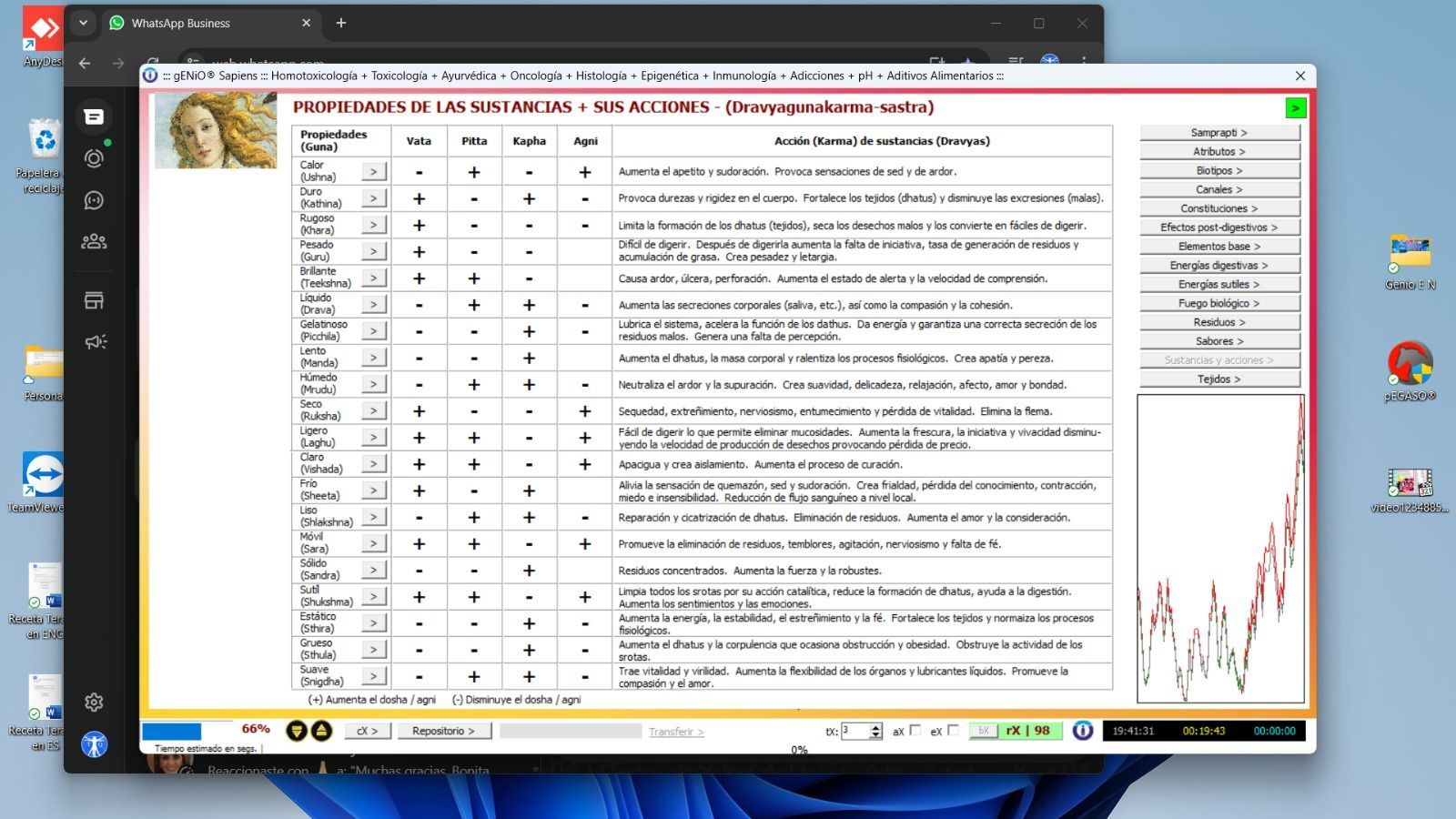Click the blue info circle icon
Viewport: 1456px width, 819px height.
coord(1082,731)
